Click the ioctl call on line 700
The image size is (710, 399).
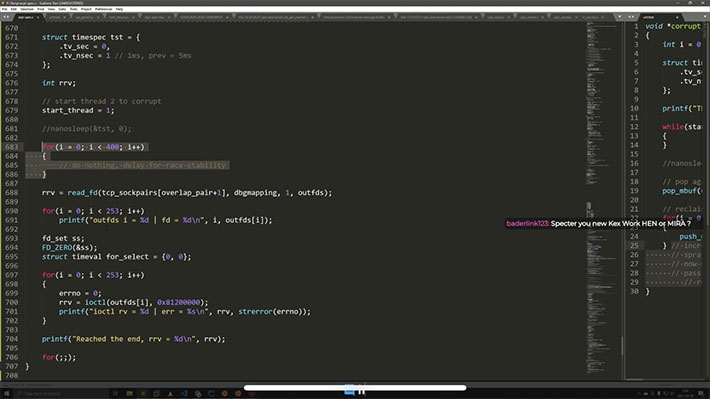(134, 302)
